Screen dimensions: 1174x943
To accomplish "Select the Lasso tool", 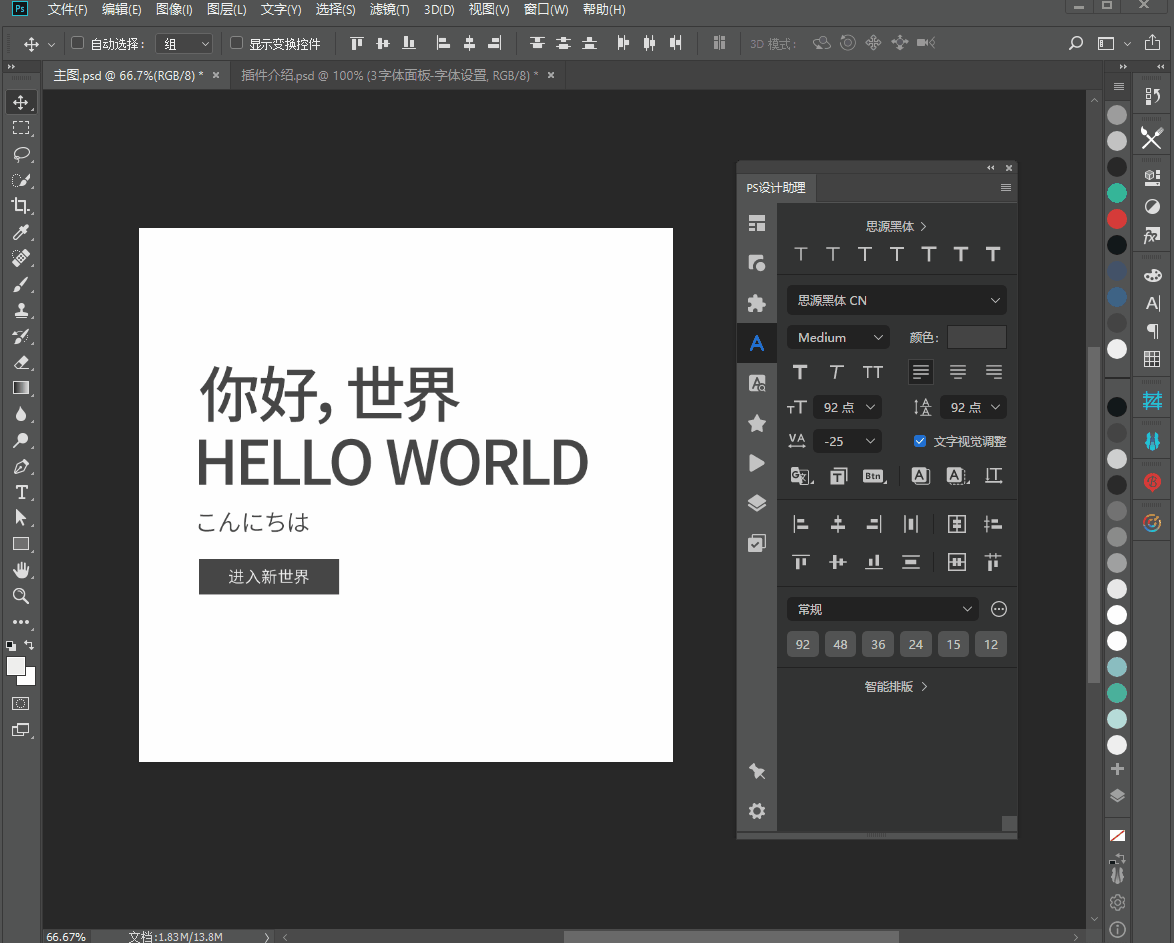I will (22, 153).
